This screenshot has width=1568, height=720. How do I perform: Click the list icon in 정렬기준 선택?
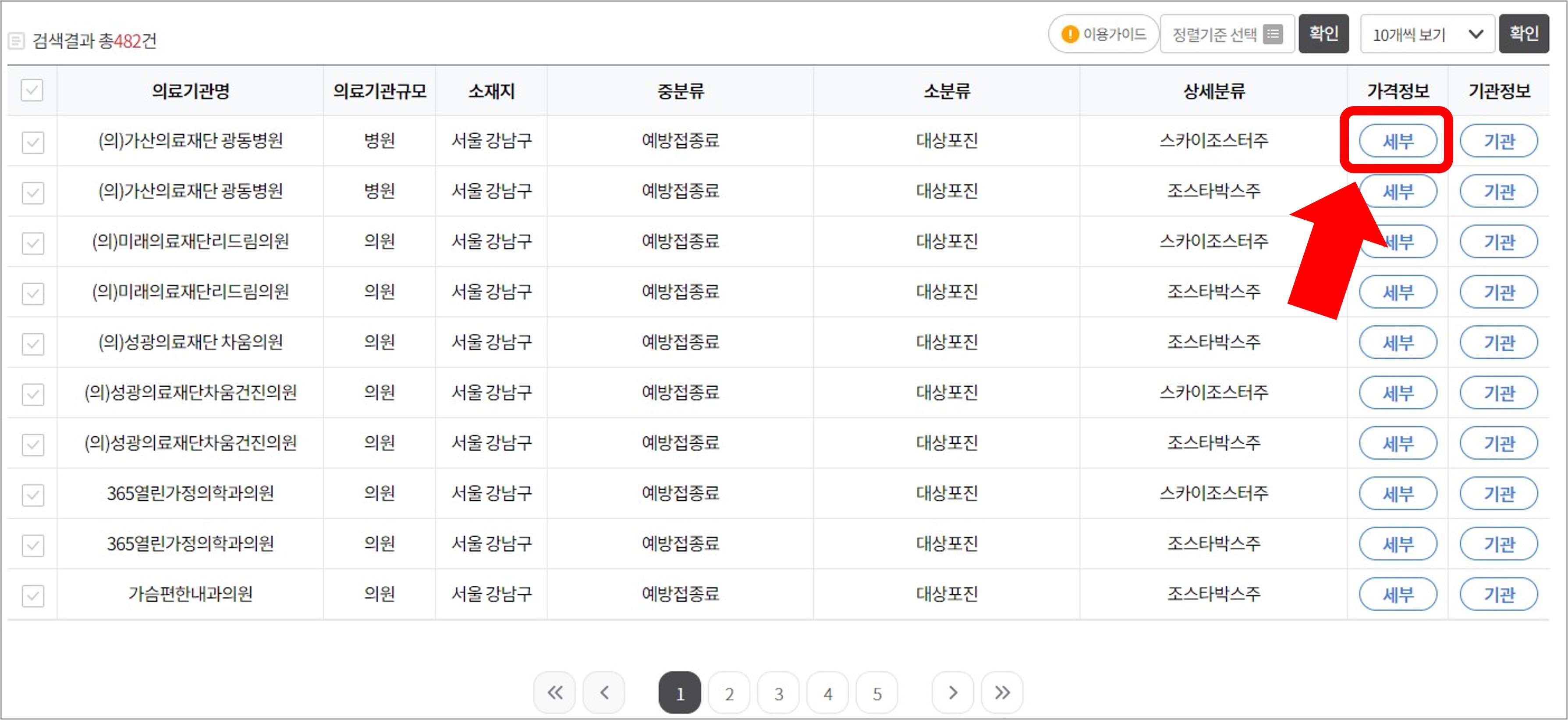coord(1272,35)
